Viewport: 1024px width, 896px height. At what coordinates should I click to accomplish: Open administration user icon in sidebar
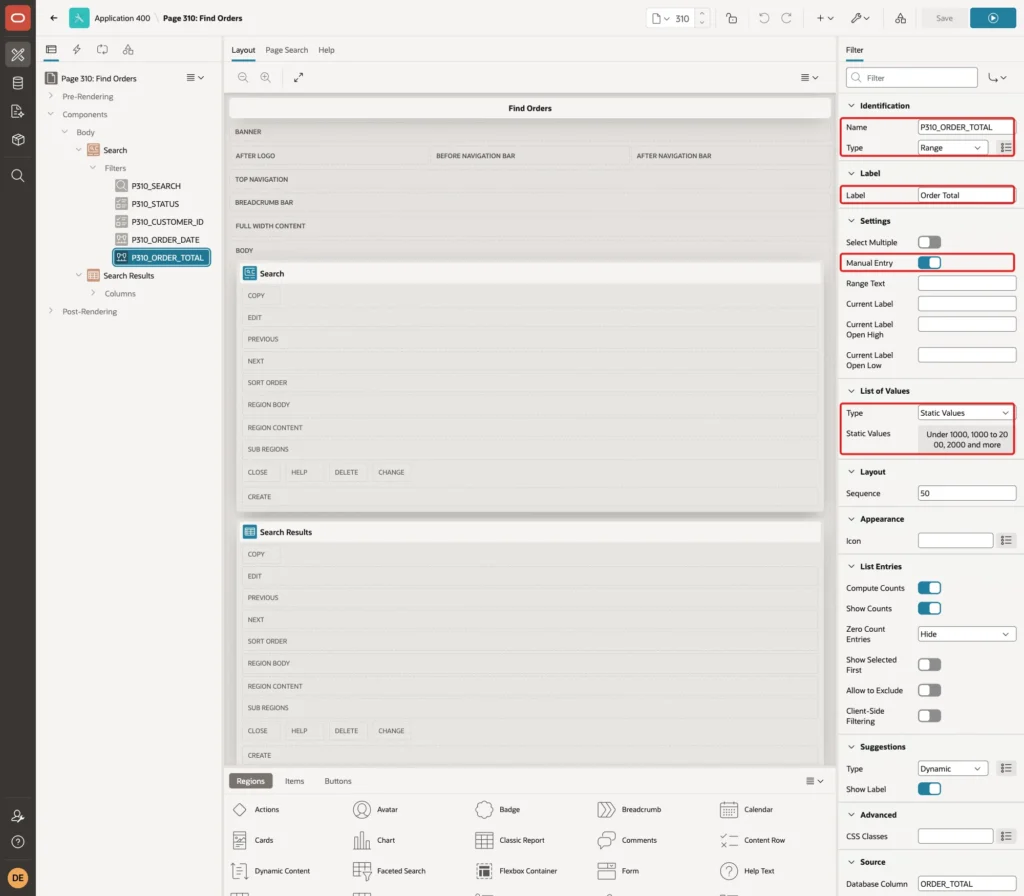coord(18,816)
